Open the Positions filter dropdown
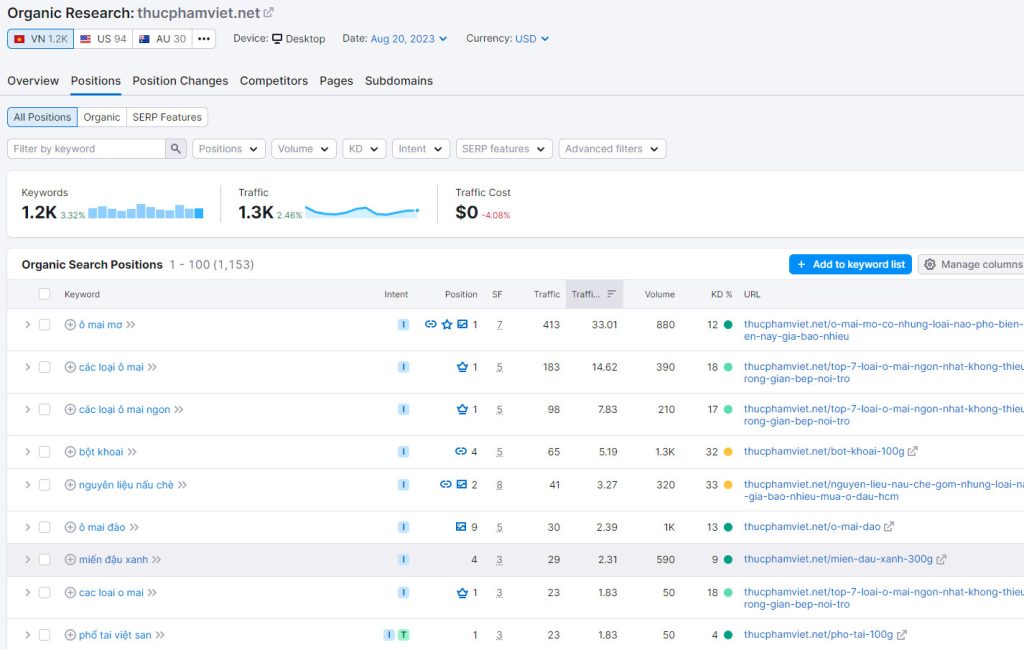Screen dimensions: 1024x650 click(x=229, y=149)
